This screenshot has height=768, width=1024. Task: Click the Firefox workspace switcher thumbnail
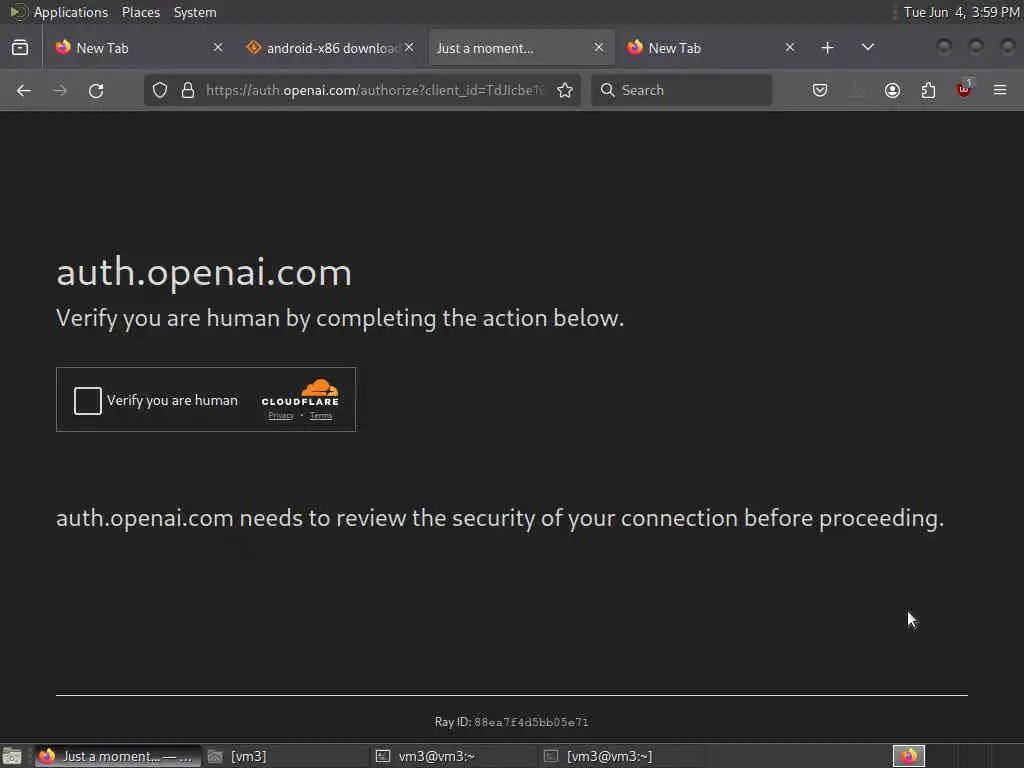(x=908, y=756)
